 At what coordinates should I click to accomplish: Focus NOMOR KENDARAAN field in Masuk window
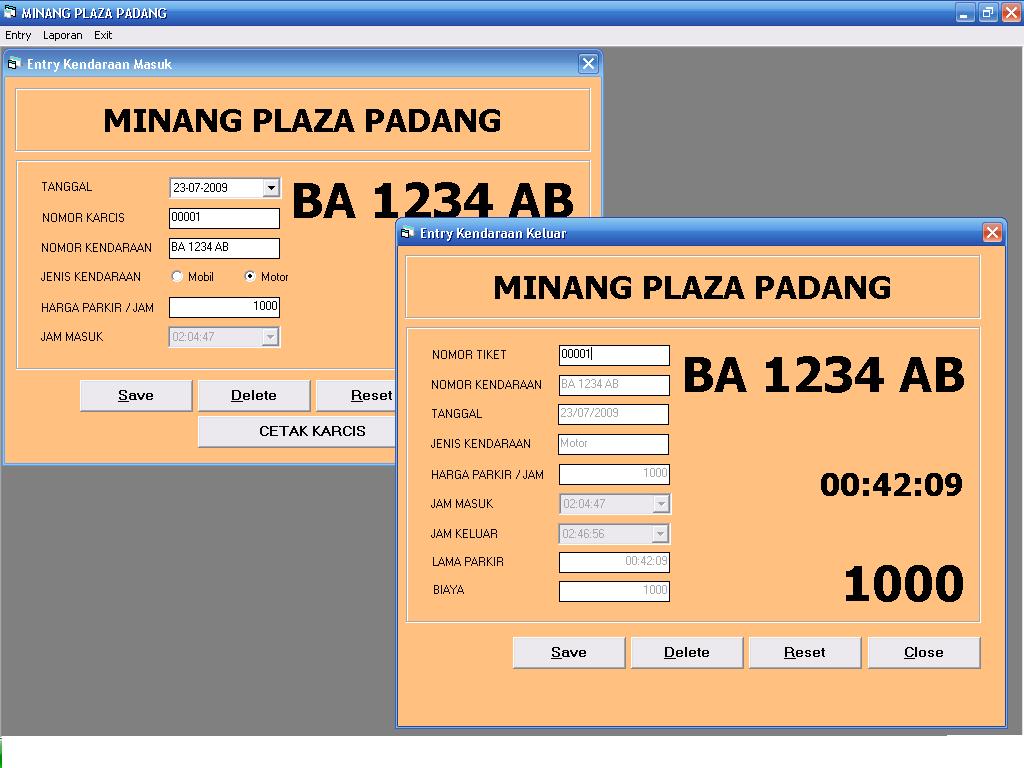[x=224, y=248]
